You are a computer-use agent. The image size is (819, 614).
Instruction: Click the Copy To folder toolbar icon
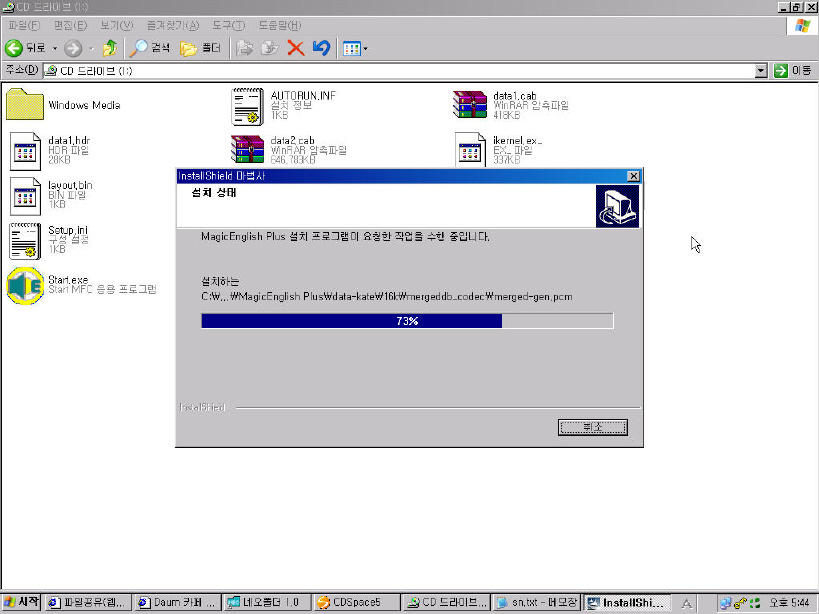point(270,49)
